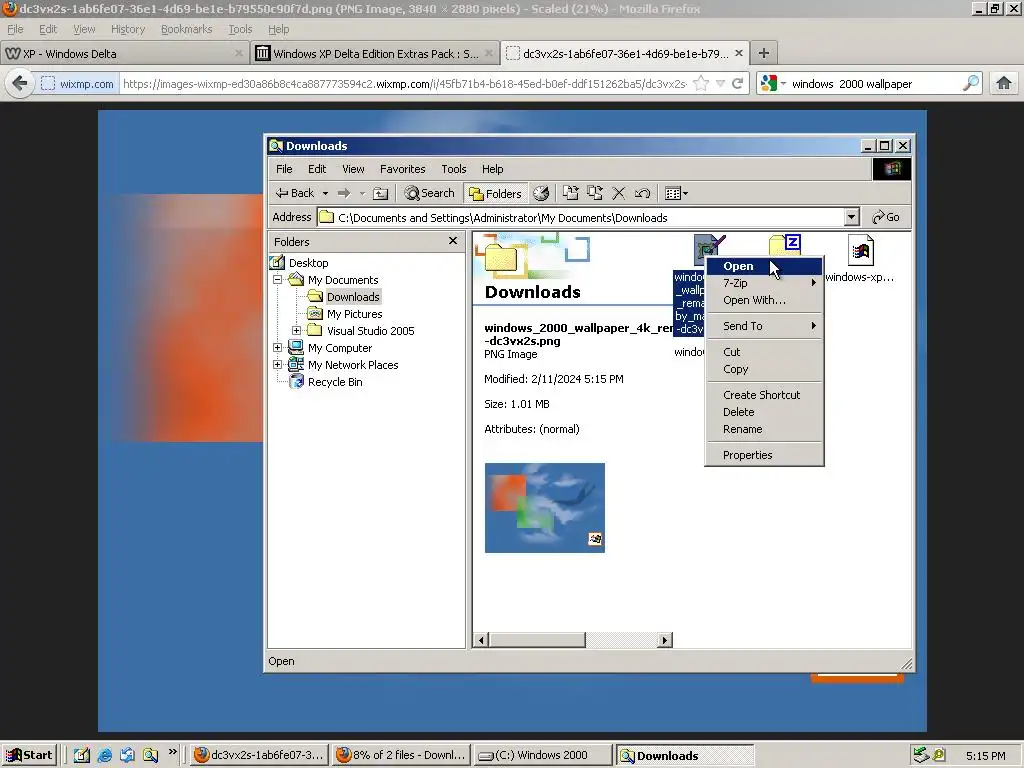Click the horizontal scrollbar left arrow
Viewport: 1024px width, 768px height.
[x=481, y=640]
